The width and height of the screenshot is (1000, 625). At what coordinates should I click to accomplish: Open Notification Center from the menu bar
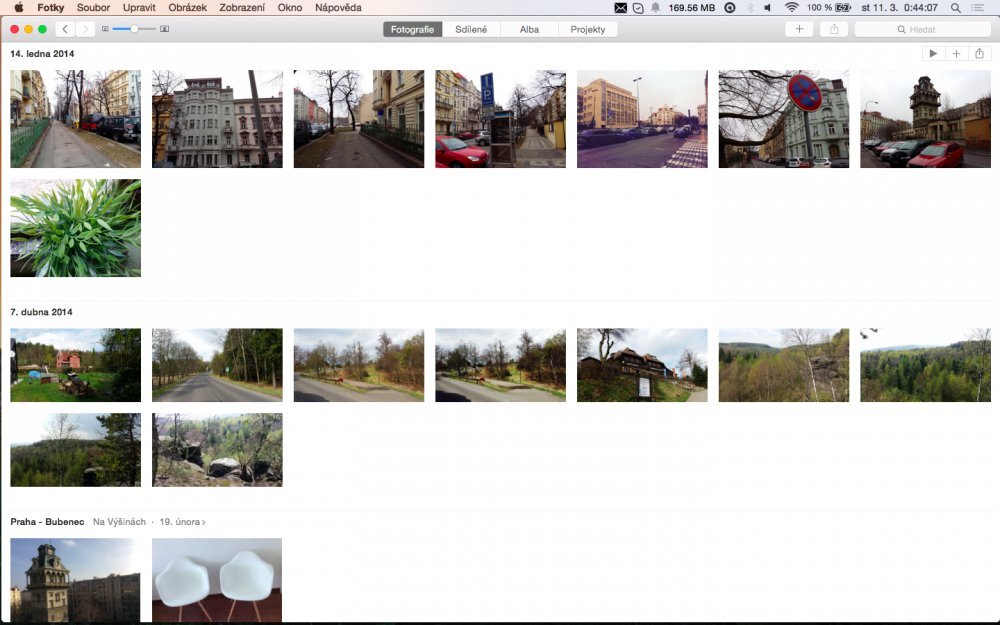coord(980,7)
